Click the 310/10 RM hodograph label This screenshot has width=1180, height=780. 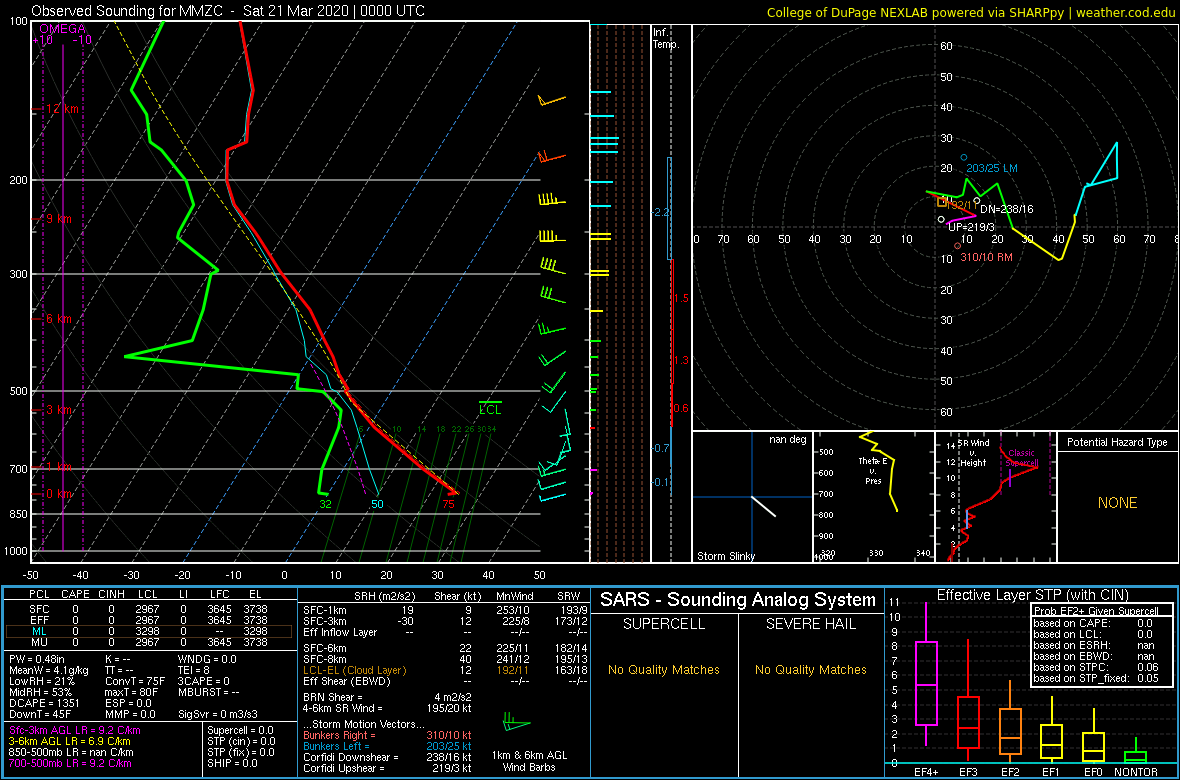(x=987, y=258)
